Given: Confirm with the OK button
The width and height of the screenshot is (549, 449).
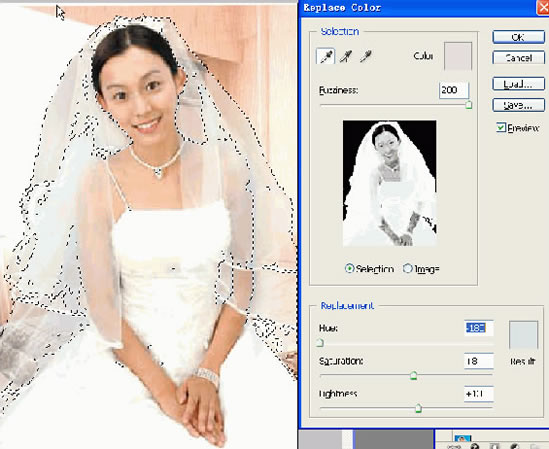Looking at the screenshot, I should pos(519,37).
